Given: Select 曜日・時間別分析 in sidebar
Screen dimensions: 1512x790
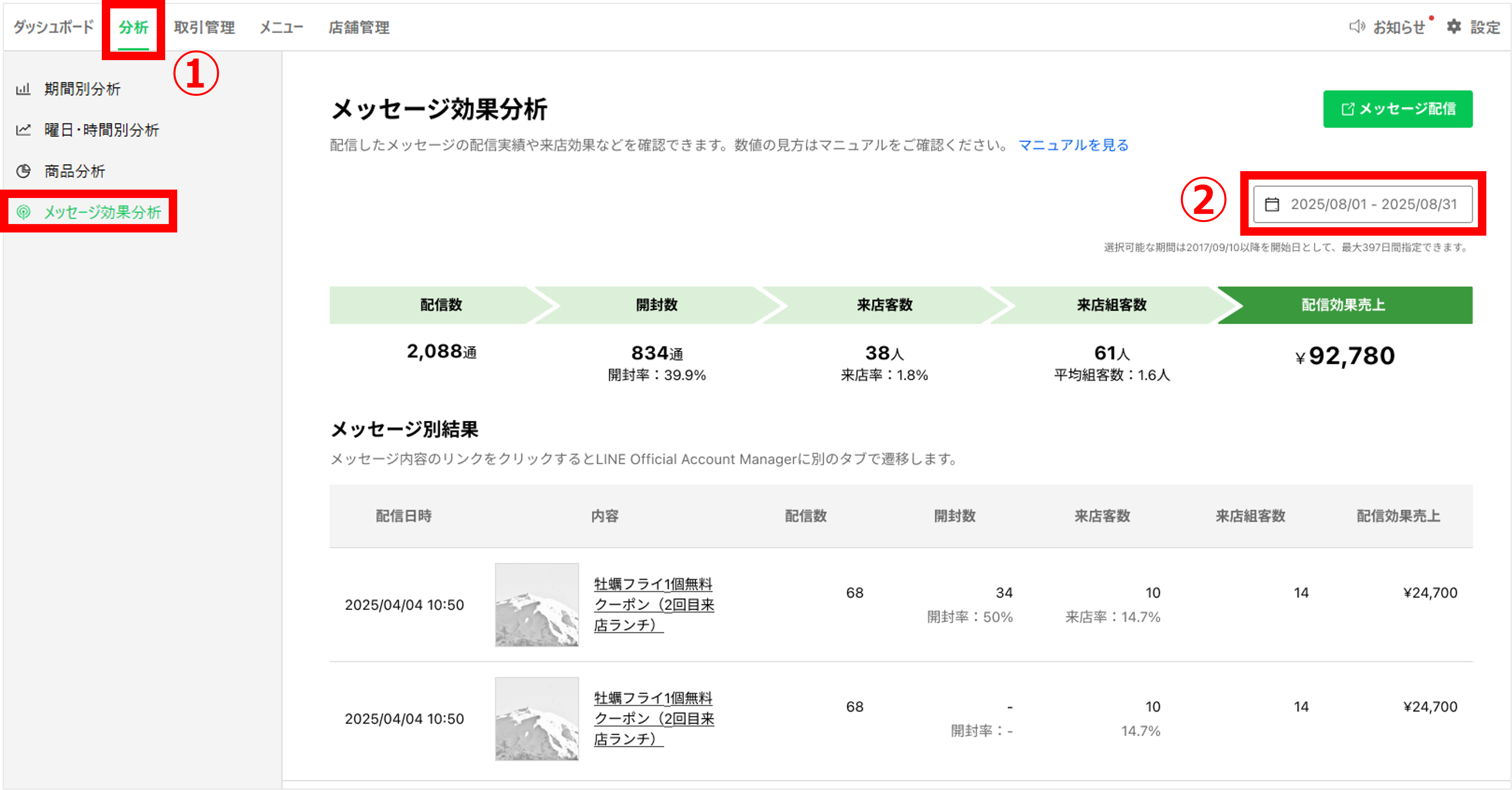Looking at the screenshot, I should point(101,130).
